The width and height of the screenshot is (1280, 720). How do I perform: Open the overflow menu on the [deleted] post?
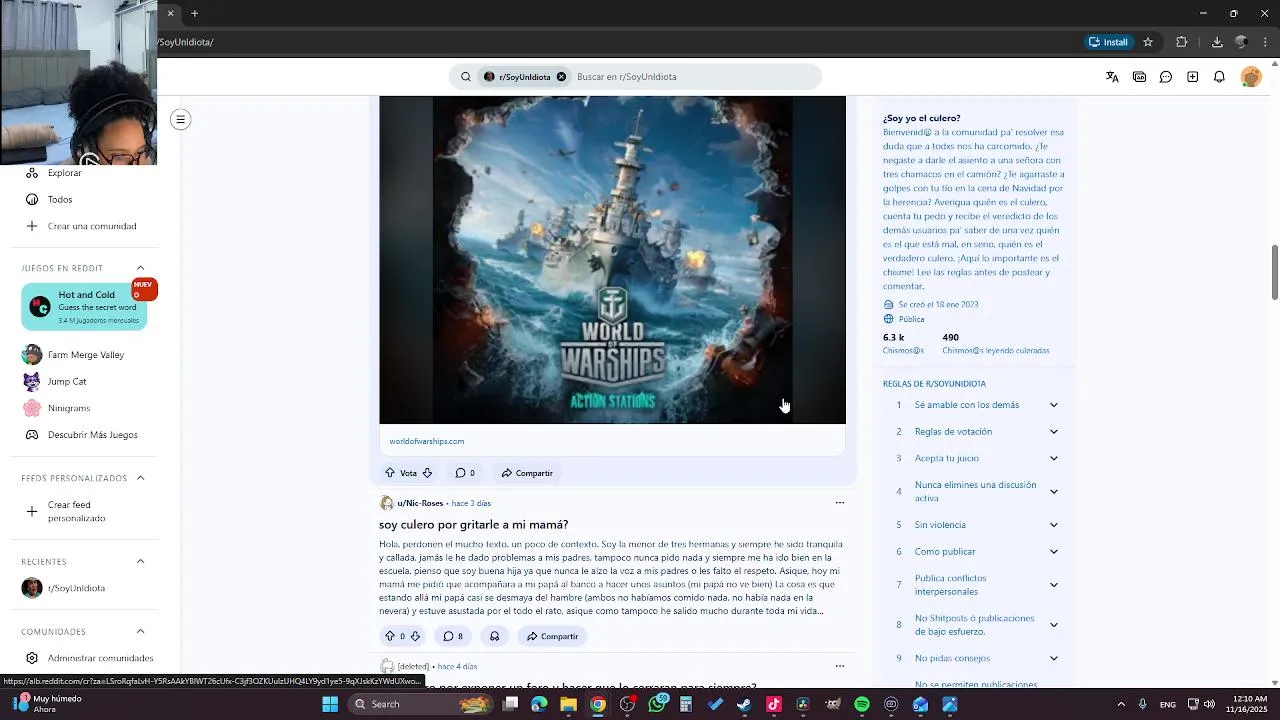point(840,666)
